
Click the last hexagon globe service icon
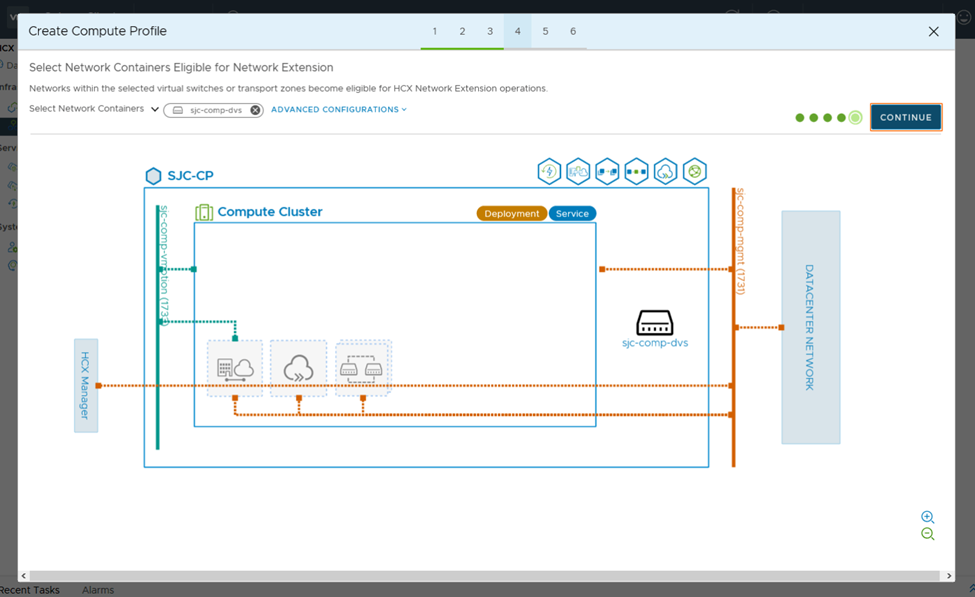695,171
